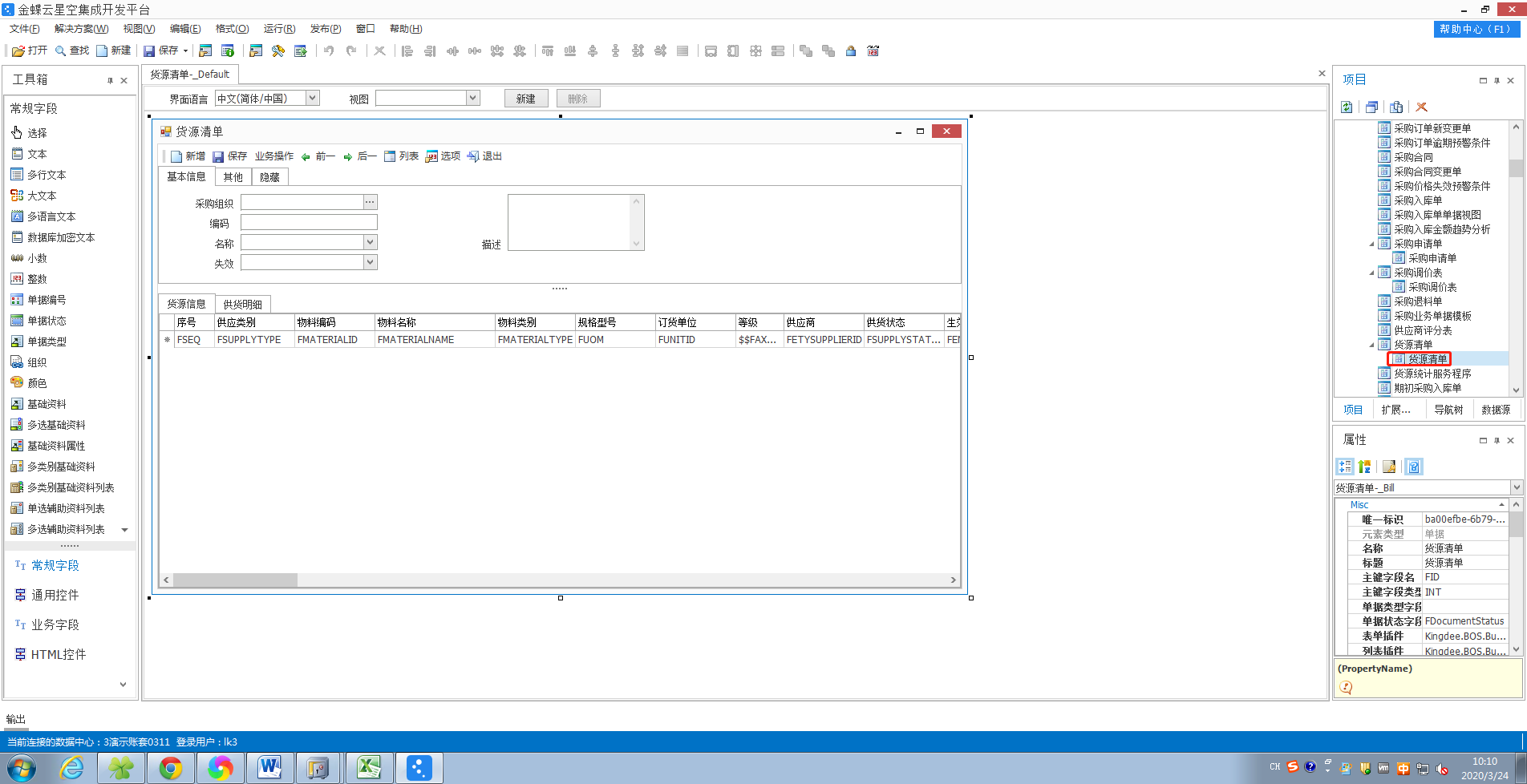Click the tab order calendar-like icon
Screen dimensions: 1527x784
[x=873, y=51]
